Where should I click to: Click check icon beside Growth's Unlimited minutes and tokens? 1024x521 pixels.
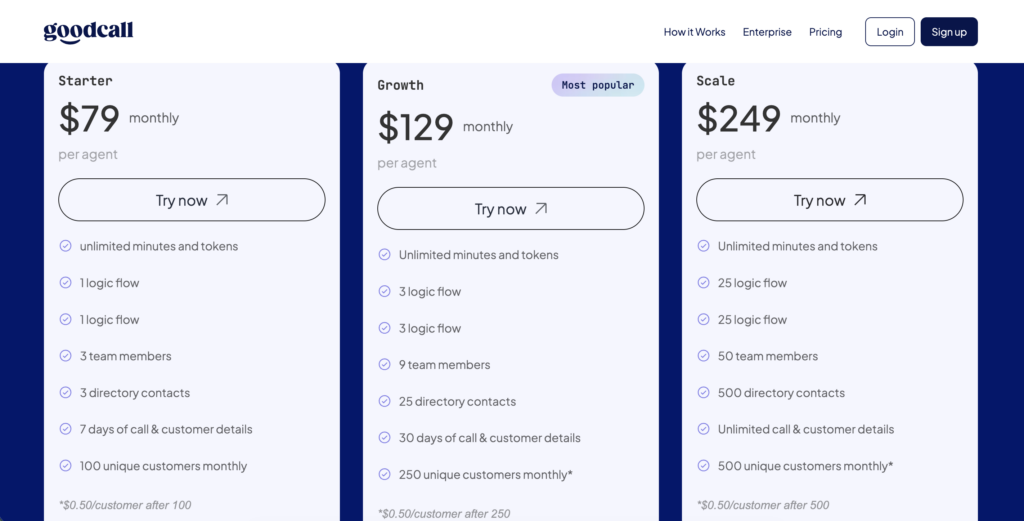pos(385,255)
